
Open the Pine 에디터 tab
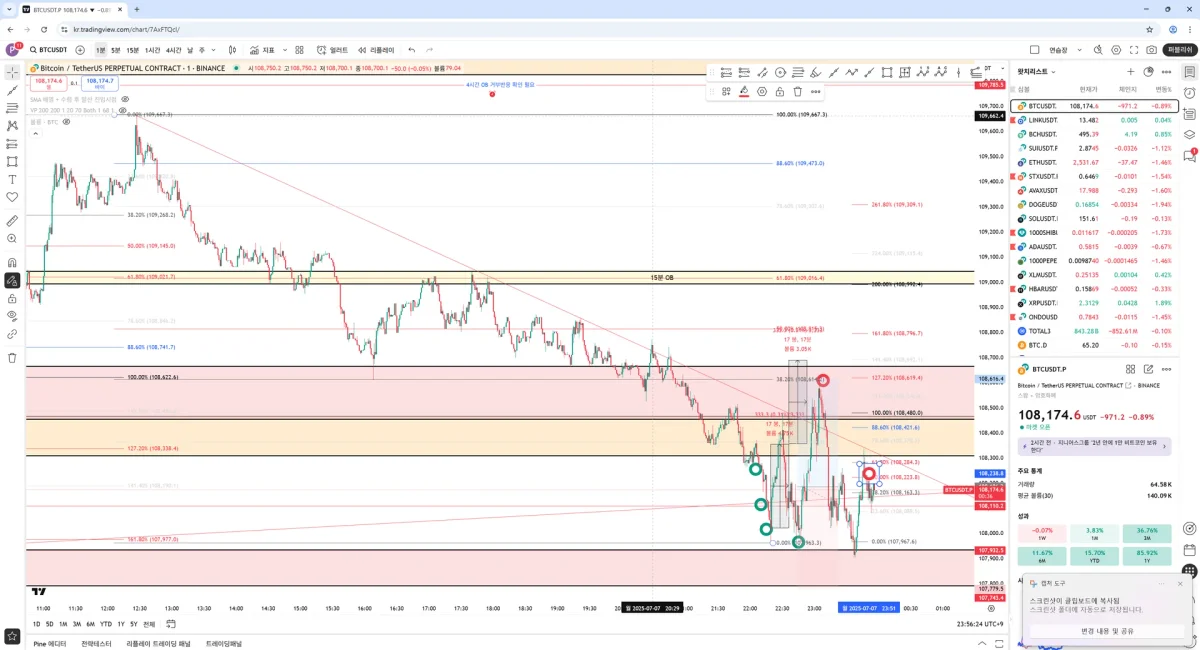tap(50, 644)
